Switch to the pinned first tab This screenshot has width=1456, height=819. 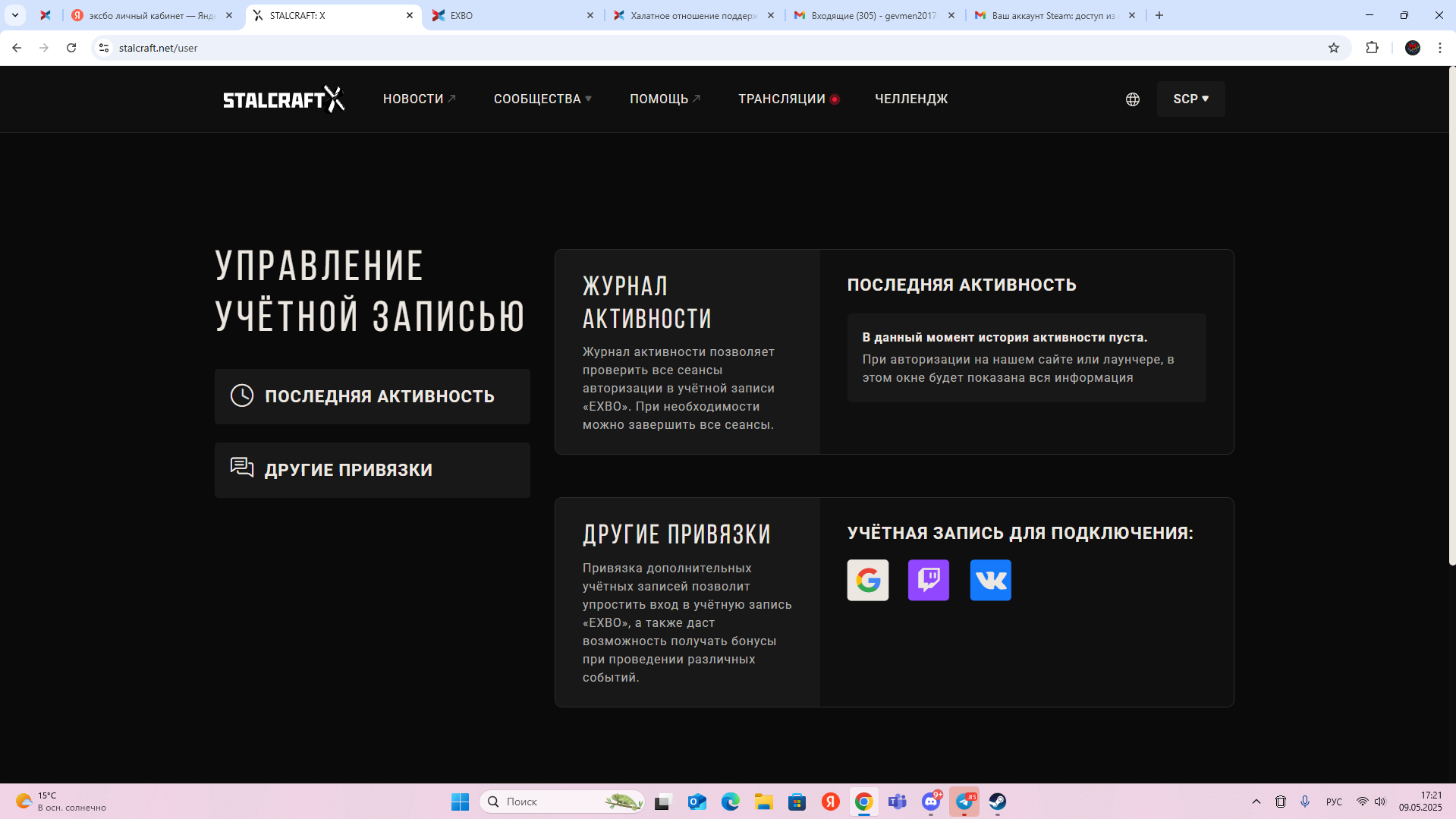(46, 15)
